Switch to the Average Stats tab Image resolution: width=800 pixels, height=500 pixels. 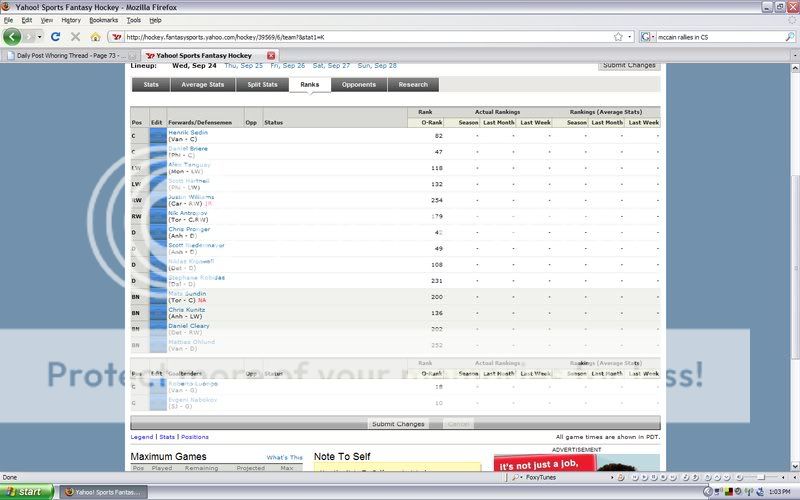click(202, 85)
